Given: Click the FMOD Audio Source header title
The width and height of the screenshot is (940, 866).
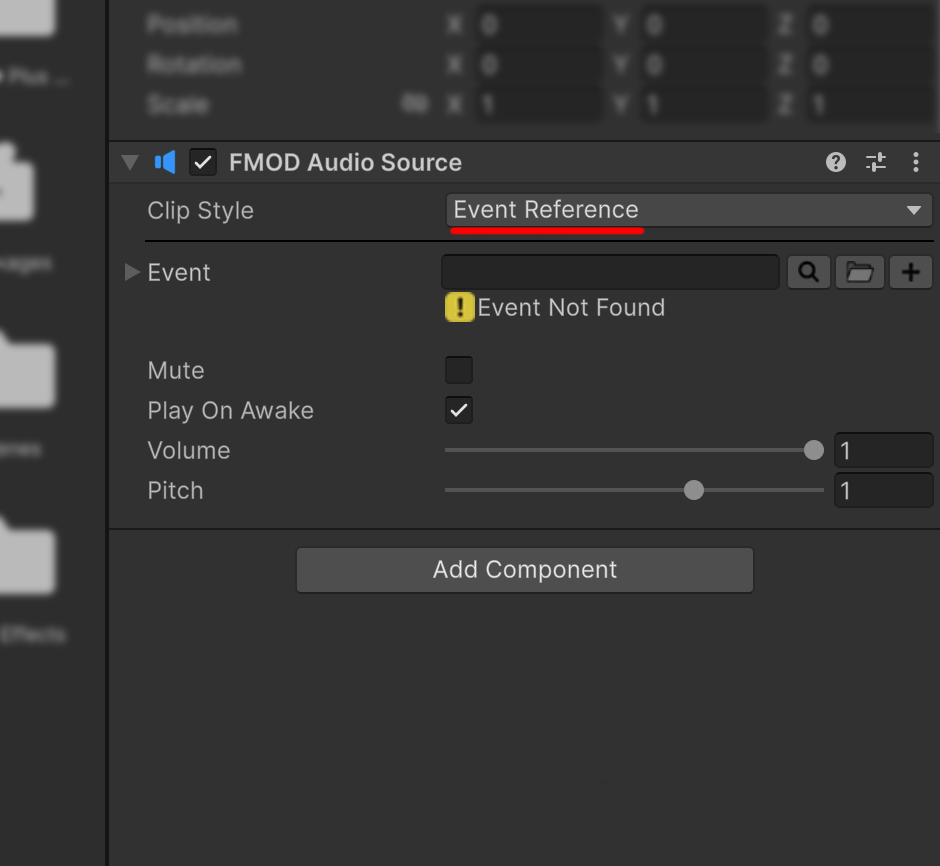Looking at the screenshot, I should click(x=345, y=162).
